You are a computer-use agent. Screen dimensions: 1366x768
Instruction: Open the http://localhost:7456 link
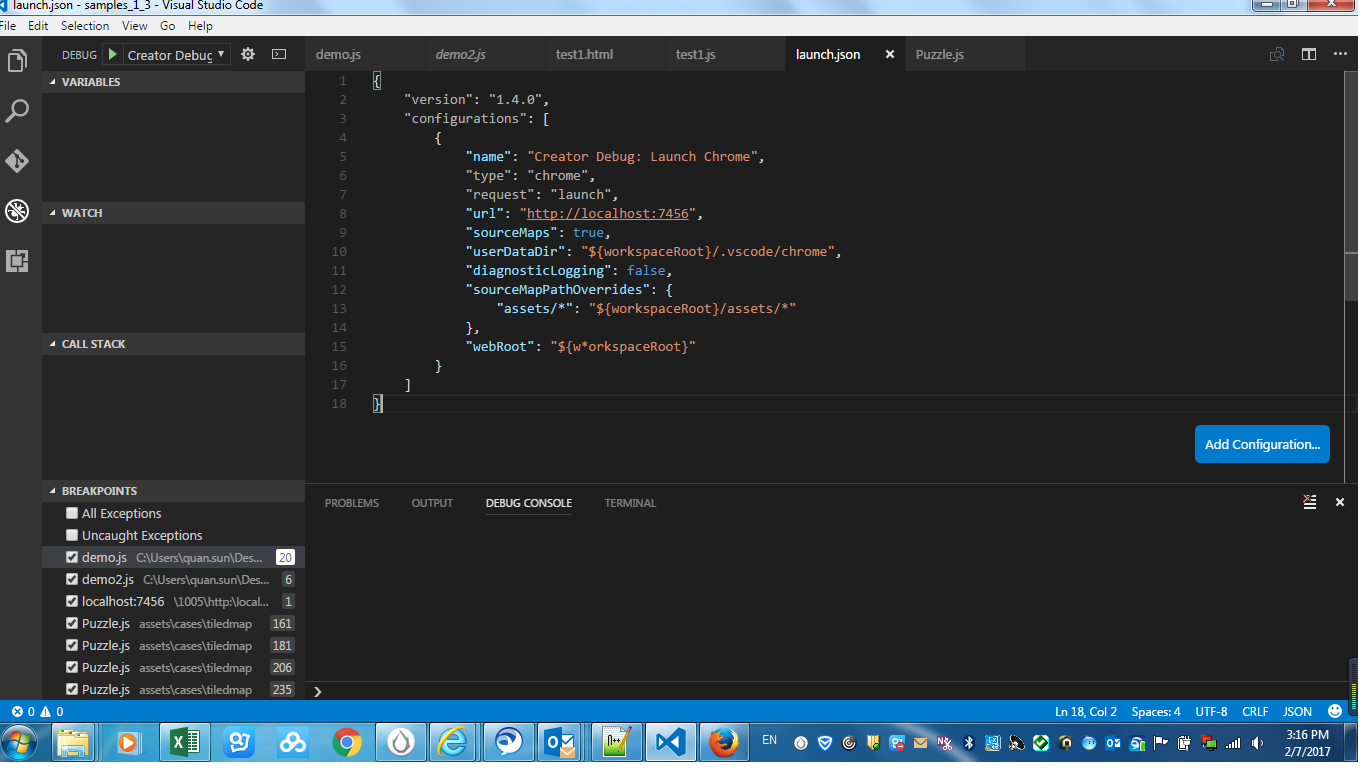coord(608,213)
